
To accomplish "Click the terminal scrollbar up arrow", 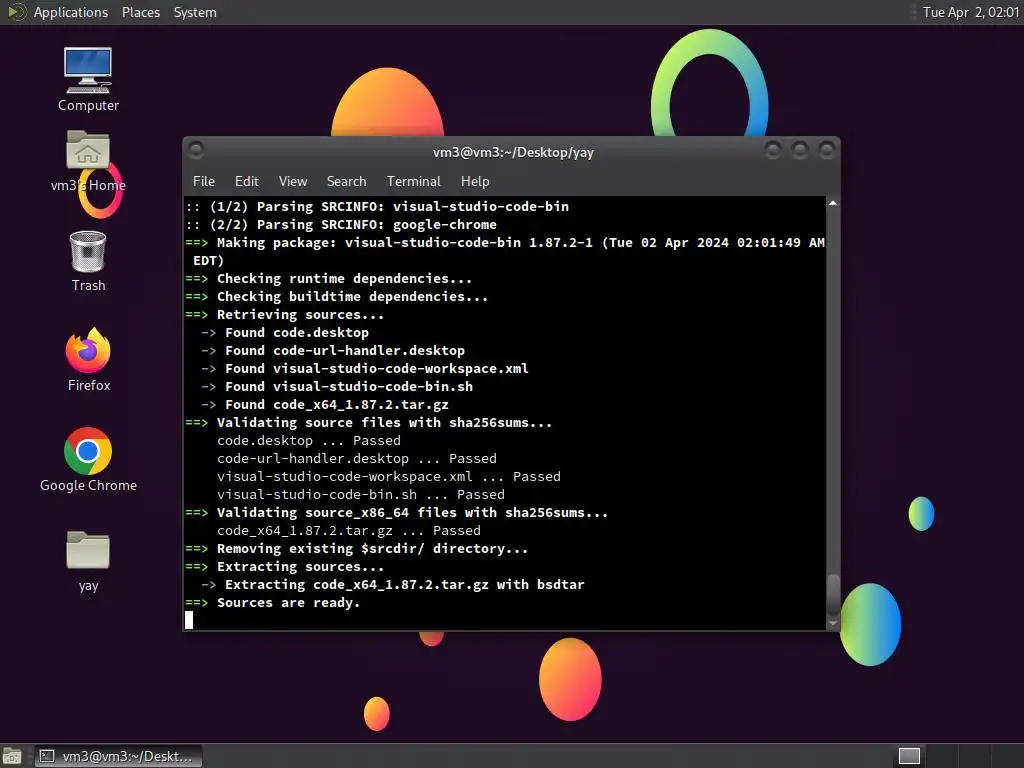I will pyautogui.click(x=833, y=204).
